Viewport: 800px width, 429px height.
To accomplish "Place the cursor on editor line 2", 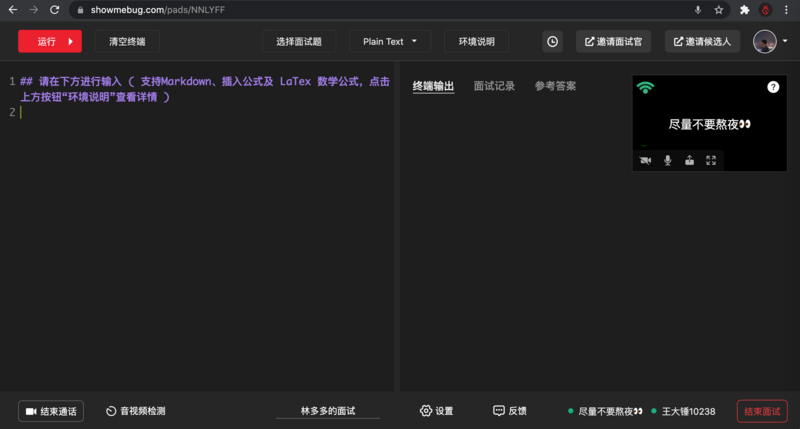I will tap(204, 112).
